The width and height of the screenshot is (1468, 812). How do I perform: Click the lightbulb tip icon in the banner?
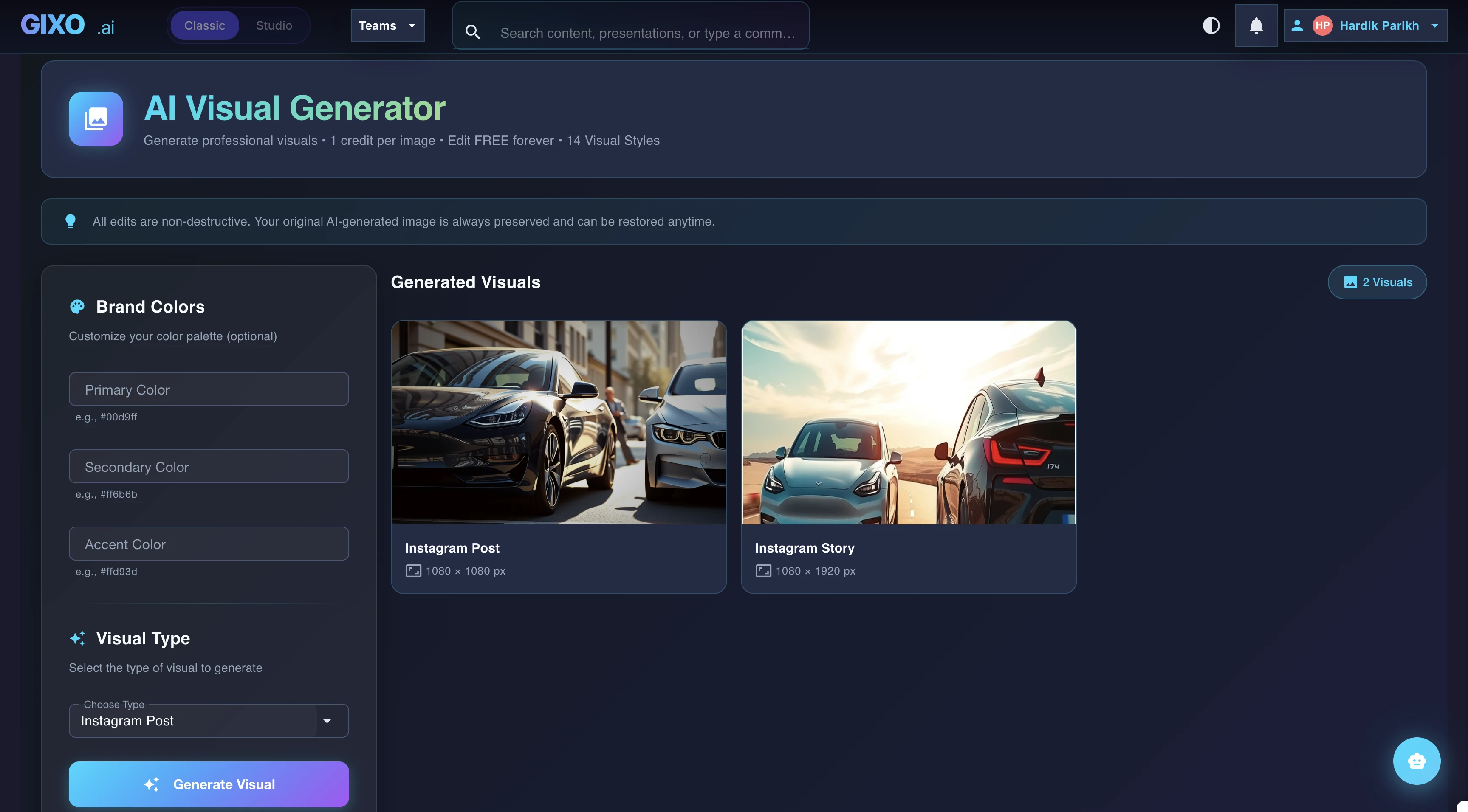click(71, 222)
